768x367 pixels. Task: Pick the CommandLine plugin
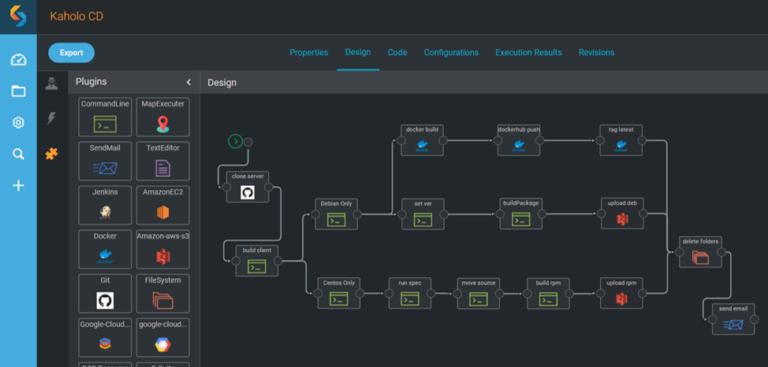(105, 117)
